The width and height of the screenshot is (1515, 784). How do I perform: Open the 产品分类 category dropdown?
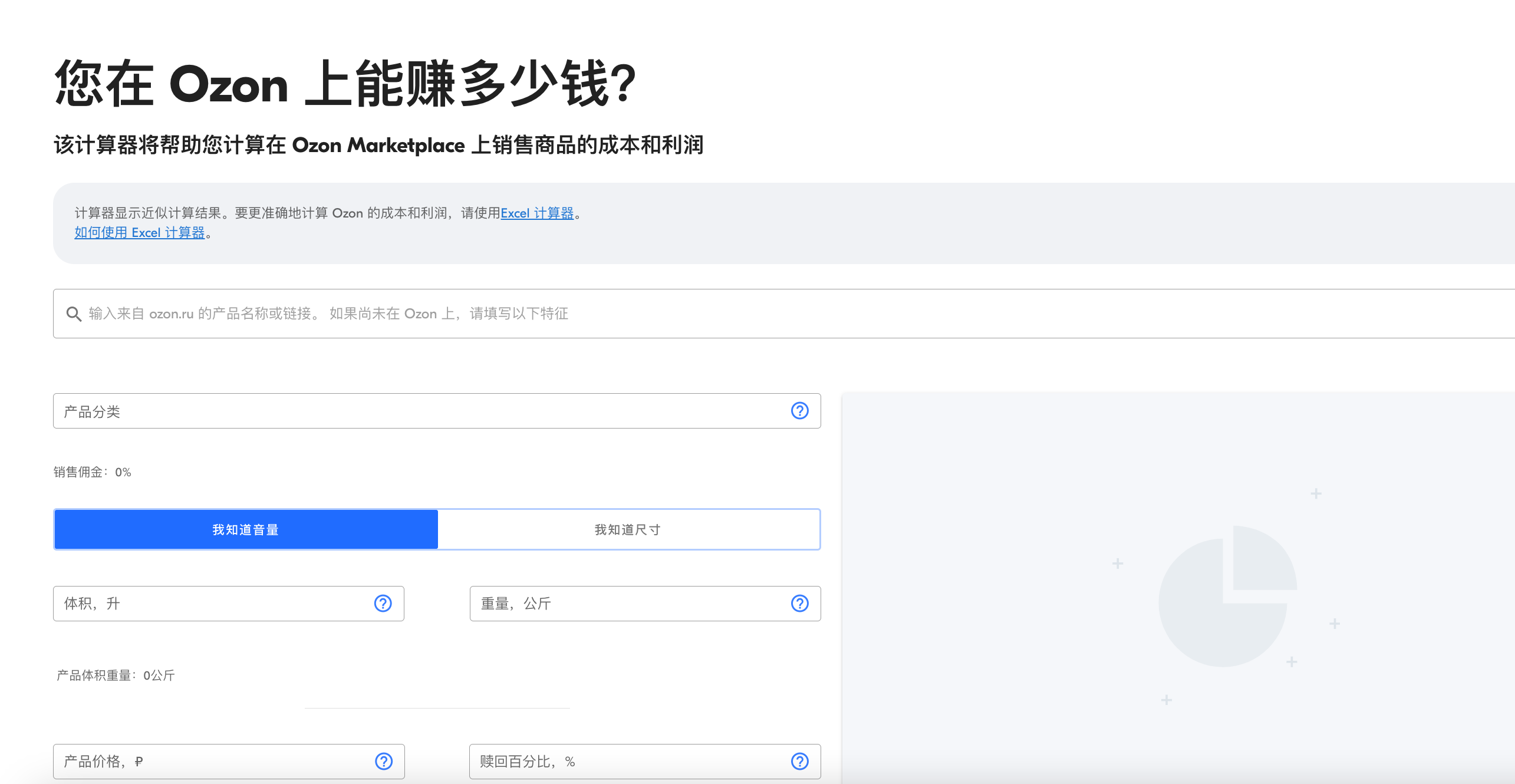[437, 411]
